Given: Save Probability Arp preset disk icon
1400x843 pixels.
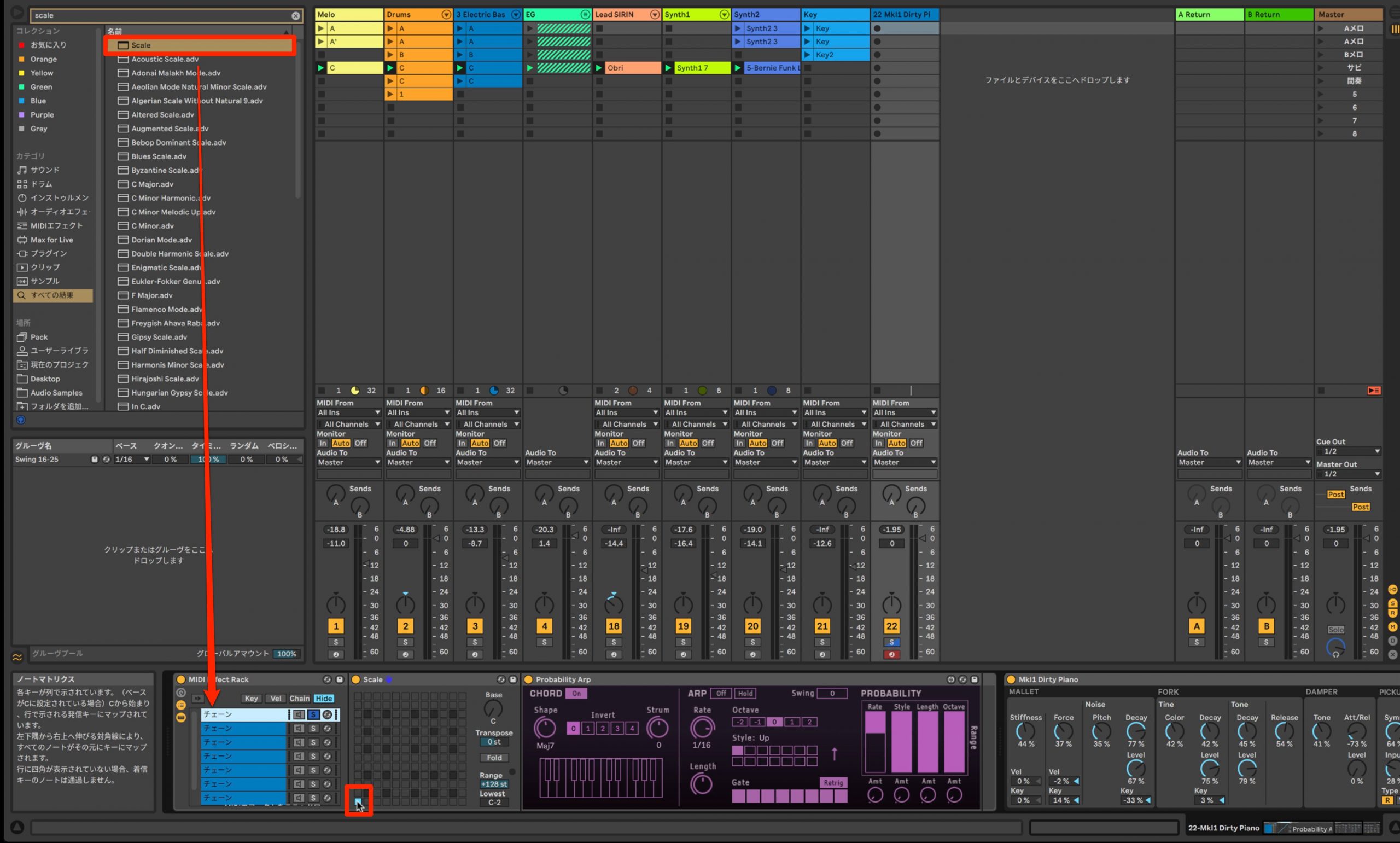Looking at the screenshot, I should [974, 679].
